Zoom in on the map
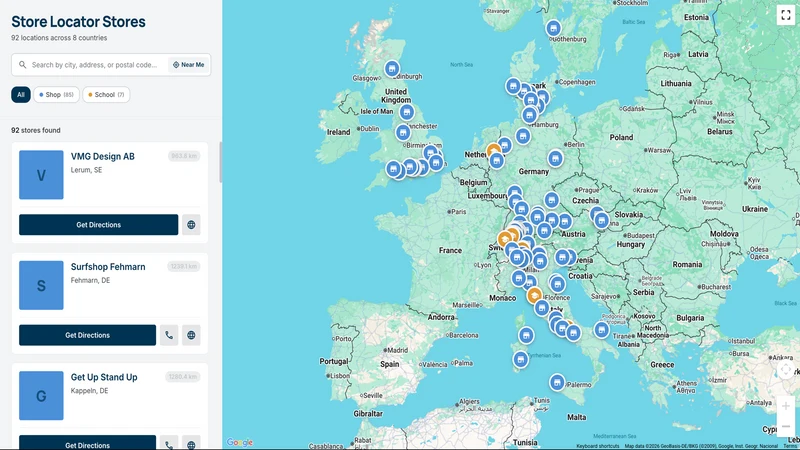The image size is (800, 450). [786, 406]
